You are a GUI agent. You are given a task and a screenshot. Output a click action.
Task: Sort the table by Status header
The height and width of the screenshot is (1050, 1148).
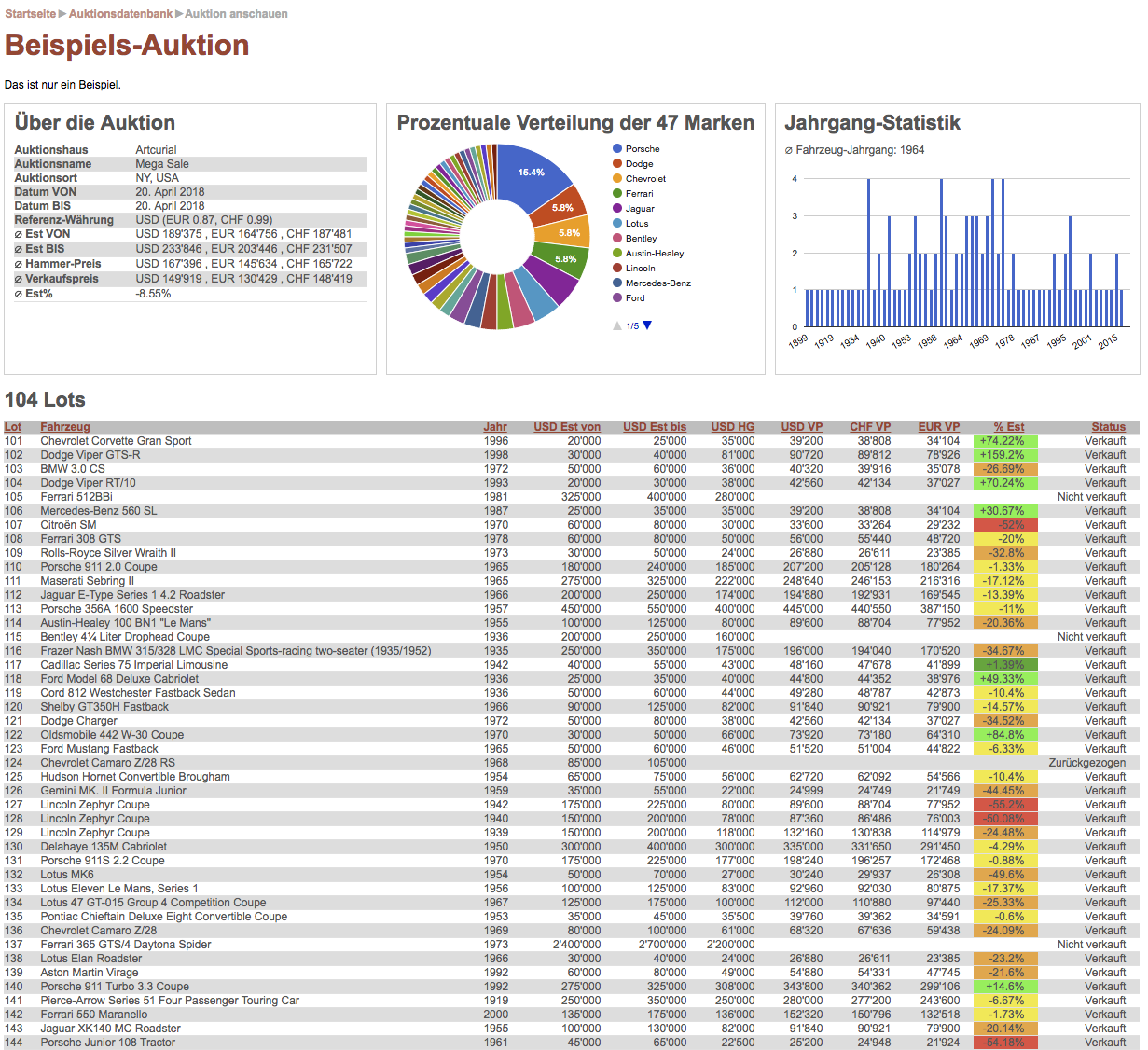pyautogui.click(x=1109, y=427)
